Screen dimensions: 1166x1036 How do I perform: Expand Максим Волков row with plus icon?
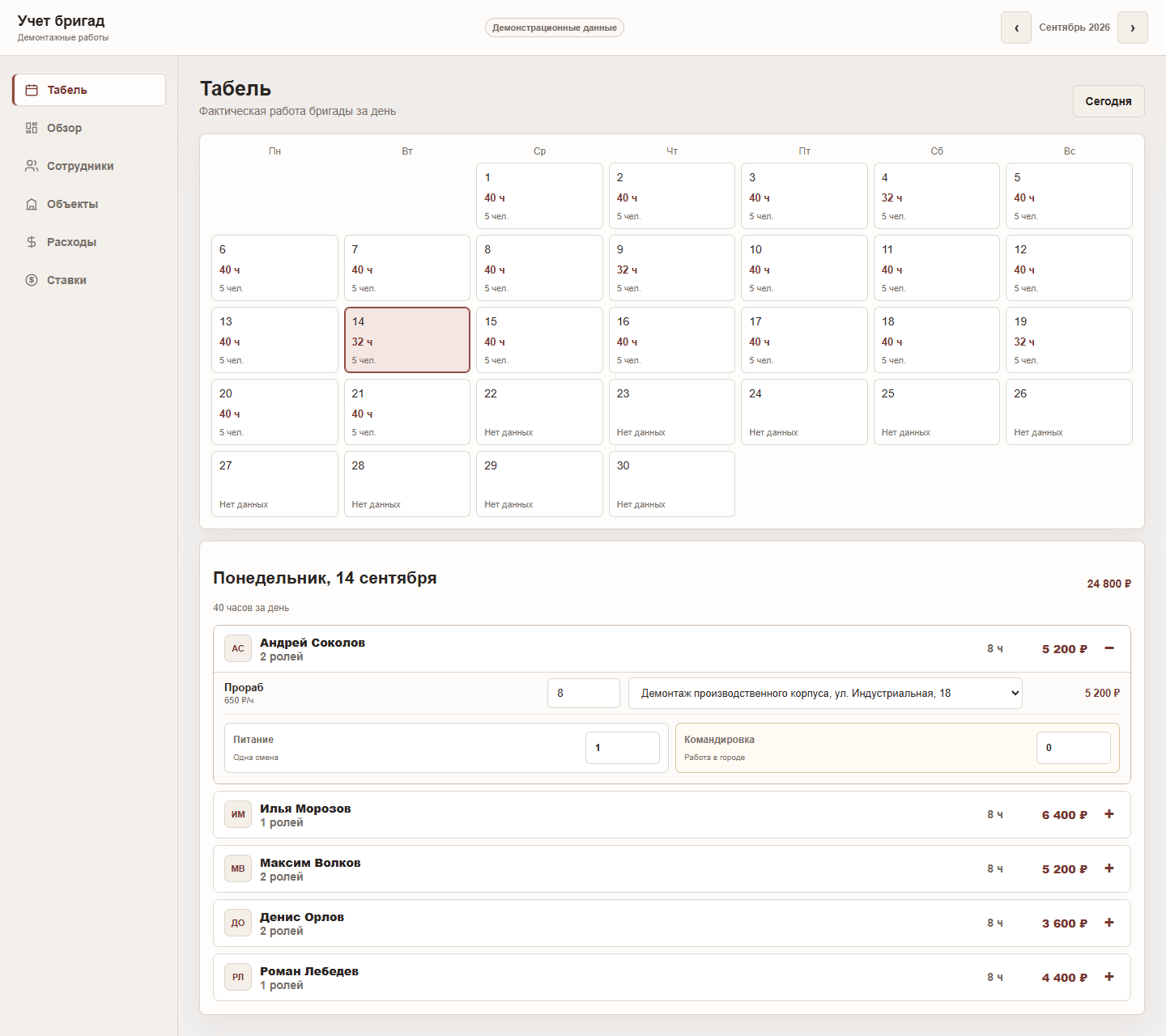pyautogui.click(x=1109, y=868)
